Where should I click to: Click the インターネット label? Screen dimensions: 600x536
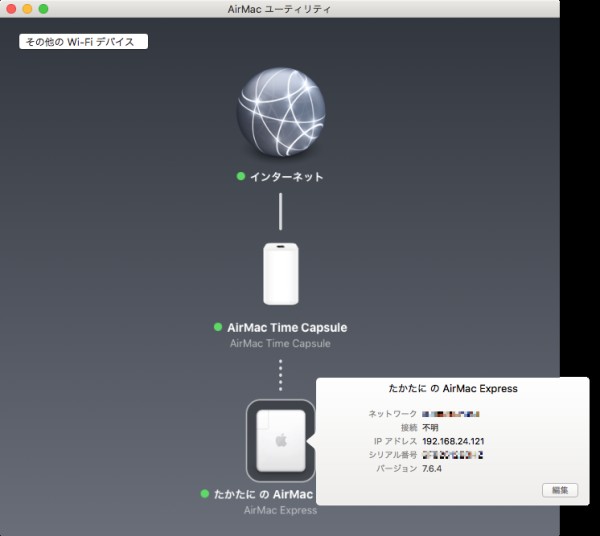tap(287, 177)
